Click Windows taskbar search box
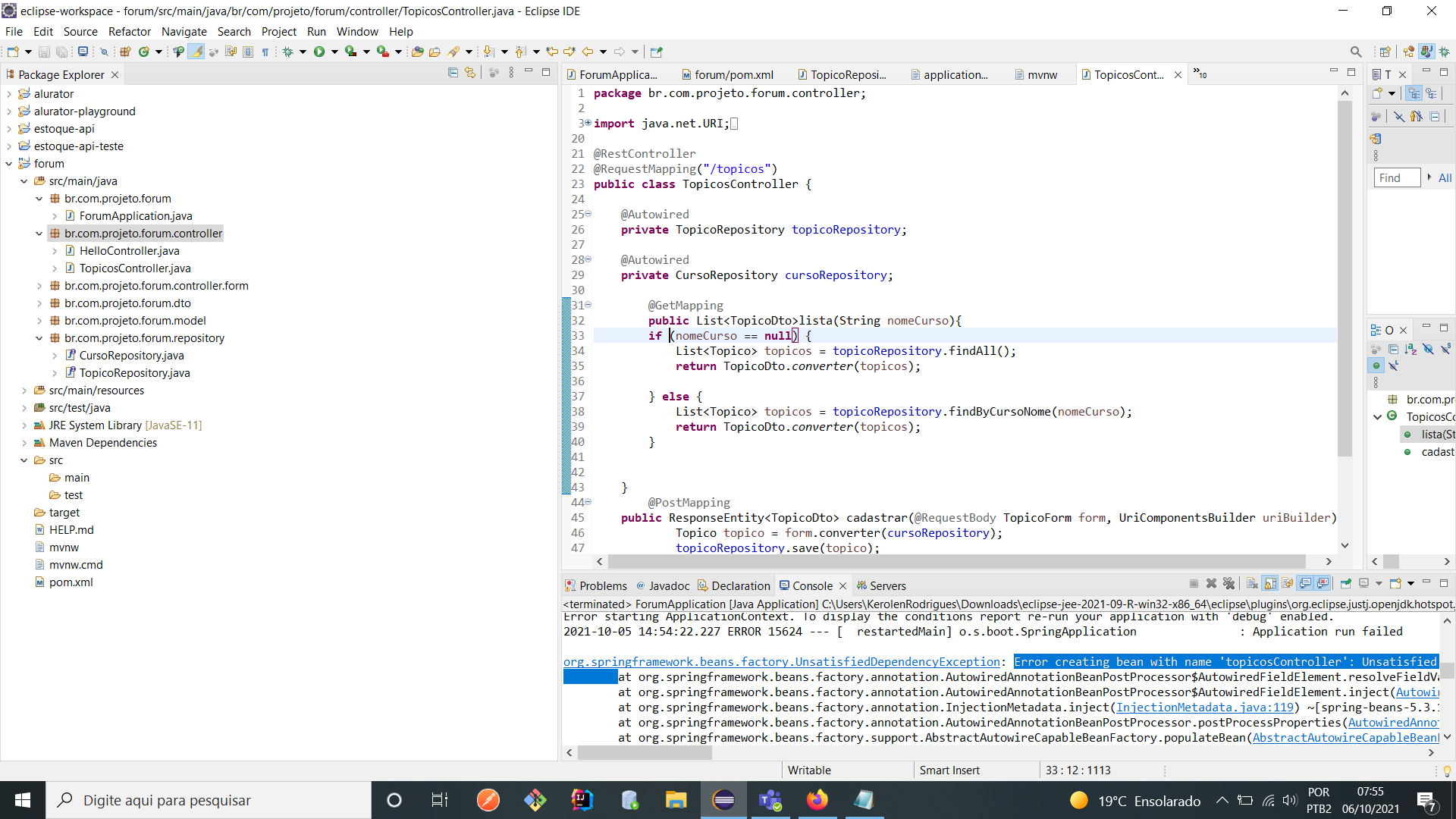Image resolution: width=1456 pixels, height=819 pixels. (x=209, y=800)
